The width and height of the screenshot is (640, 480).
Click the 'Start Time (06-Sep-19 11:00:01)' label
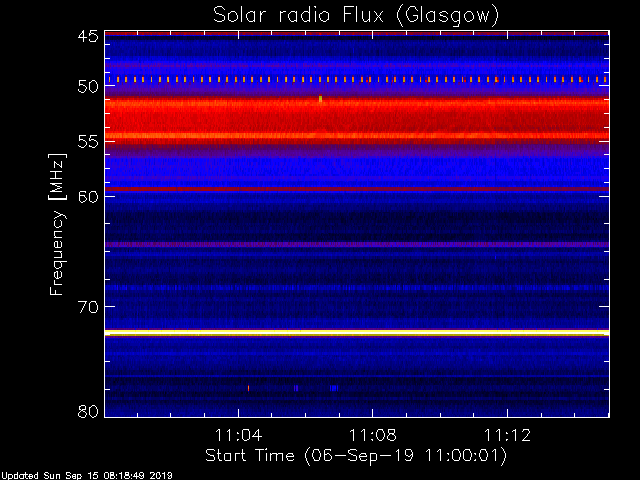(356, 456)
